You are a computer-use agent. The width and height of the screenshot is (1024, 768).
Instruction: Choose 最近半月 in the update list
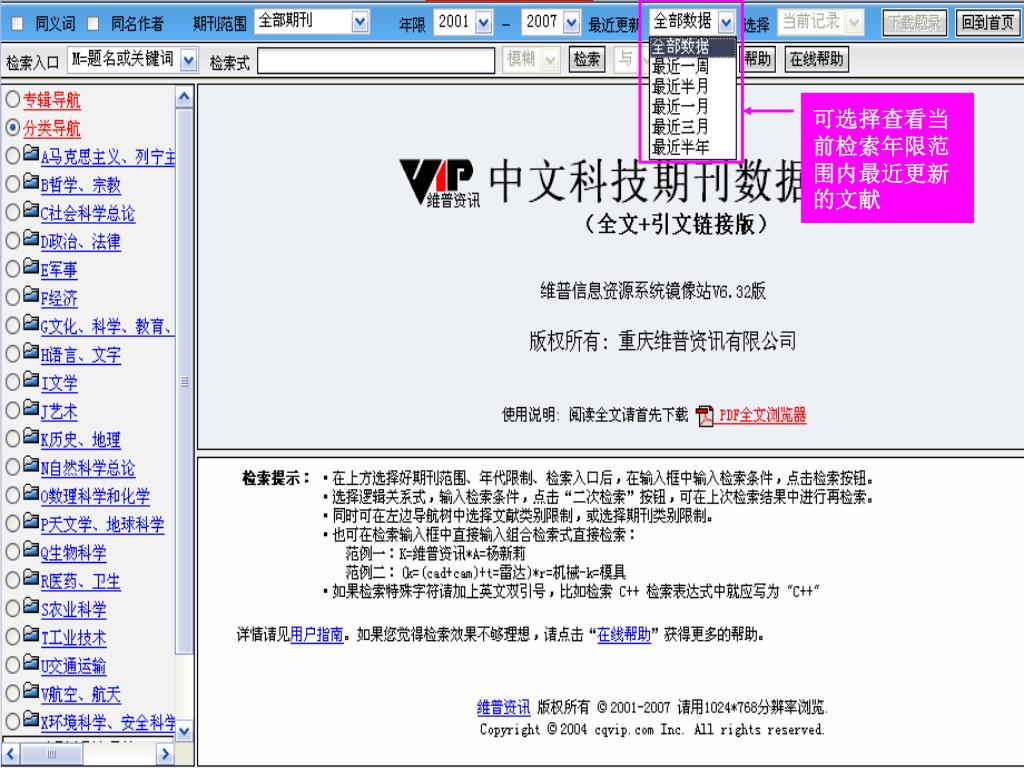tap(693, 86)
